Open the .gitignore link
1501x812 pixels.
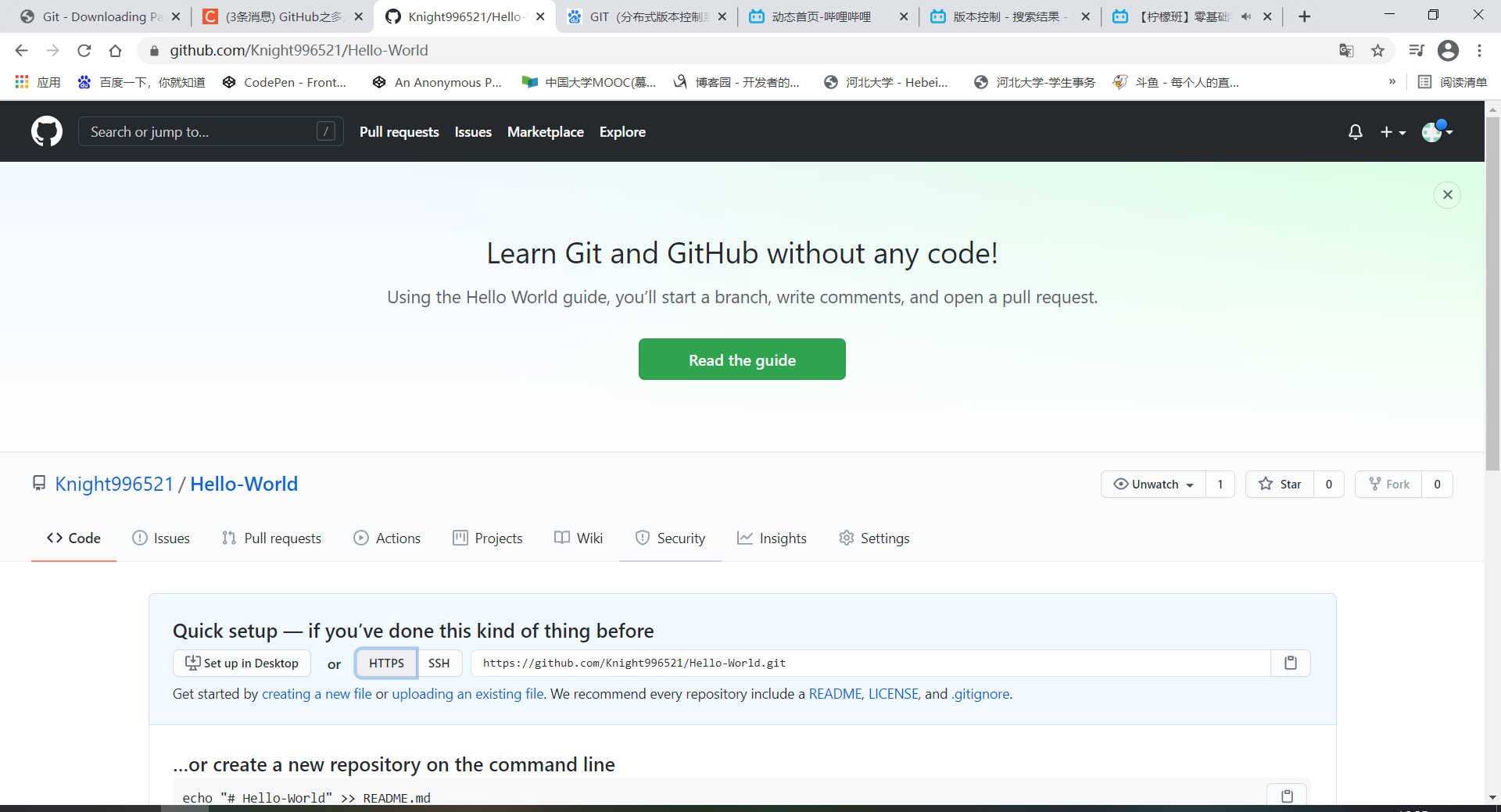pos(980,694)
